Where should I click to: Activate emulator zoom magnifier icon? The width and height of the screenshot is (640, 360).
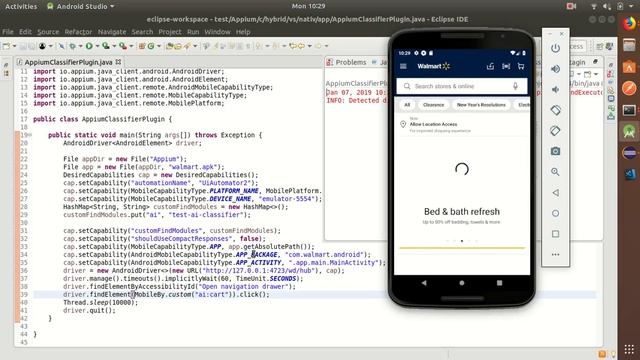point(555,172)
